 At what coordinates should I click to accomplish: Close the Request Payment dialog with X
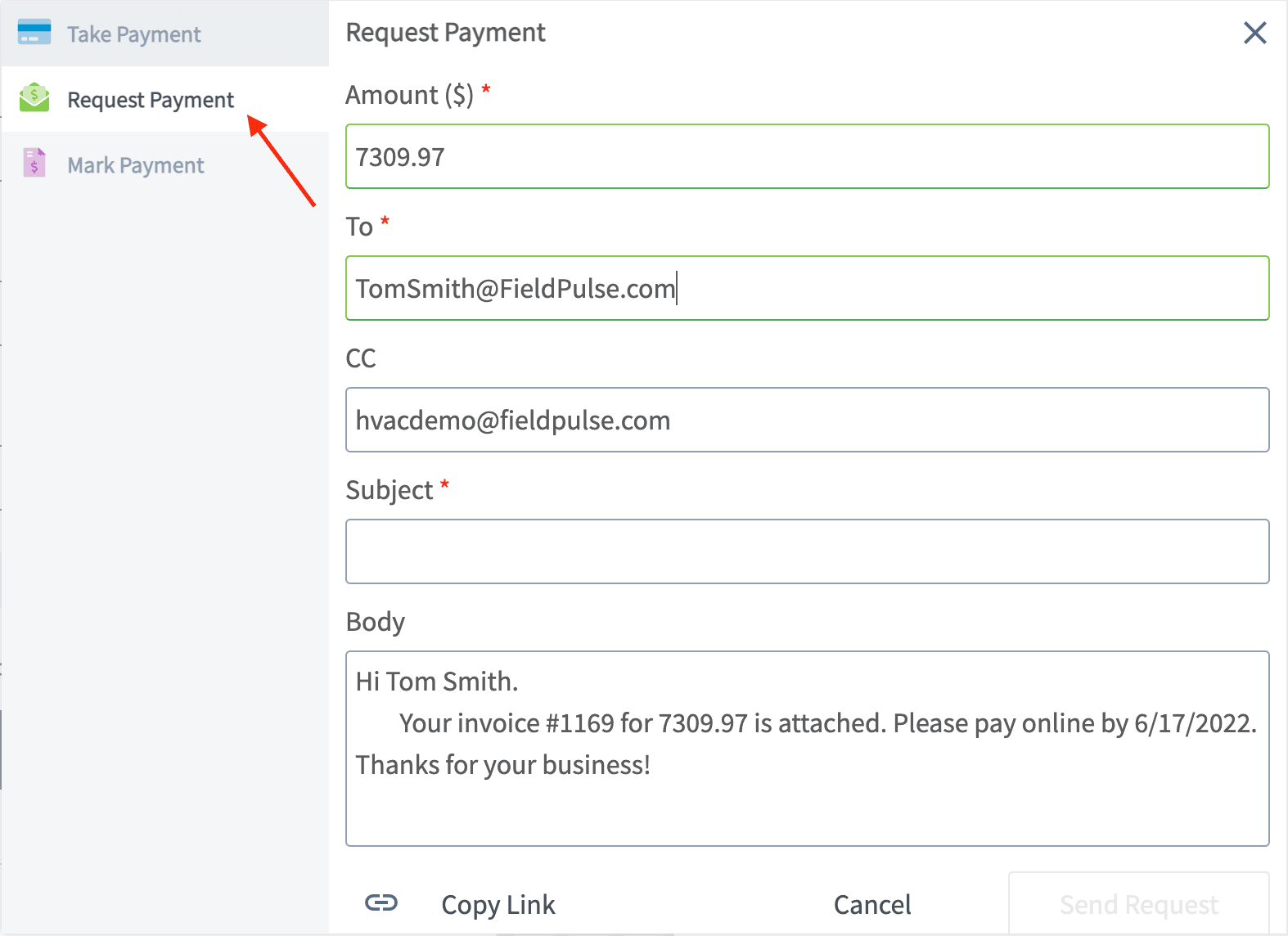[1254, 33]
